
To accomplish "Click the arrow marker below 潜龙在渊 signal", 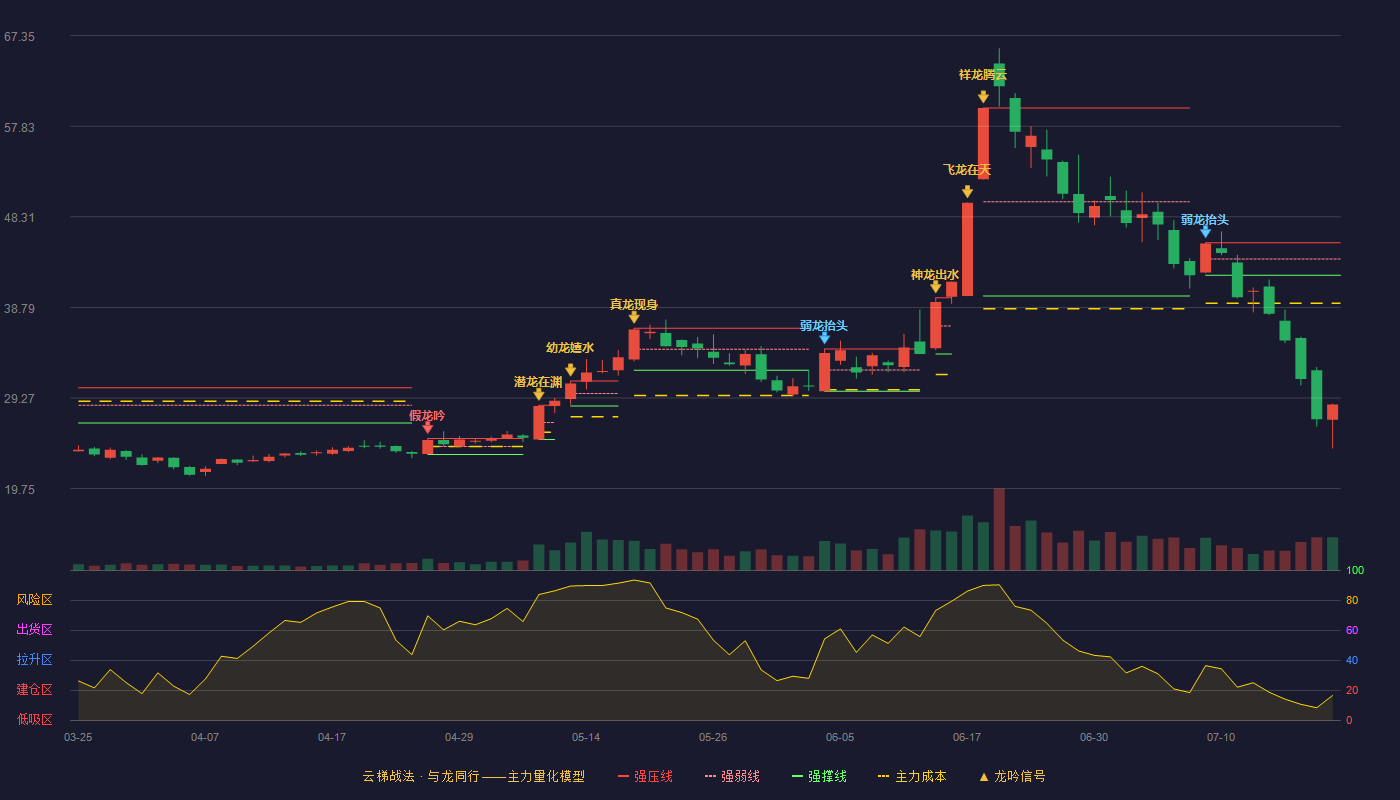I will [538, 394].
